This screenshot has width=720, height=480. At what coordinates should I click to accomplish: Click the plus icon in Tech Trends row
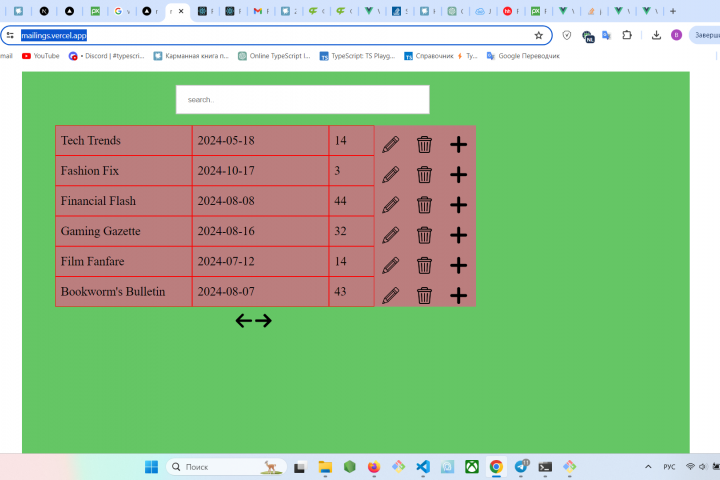pos(458,144)
